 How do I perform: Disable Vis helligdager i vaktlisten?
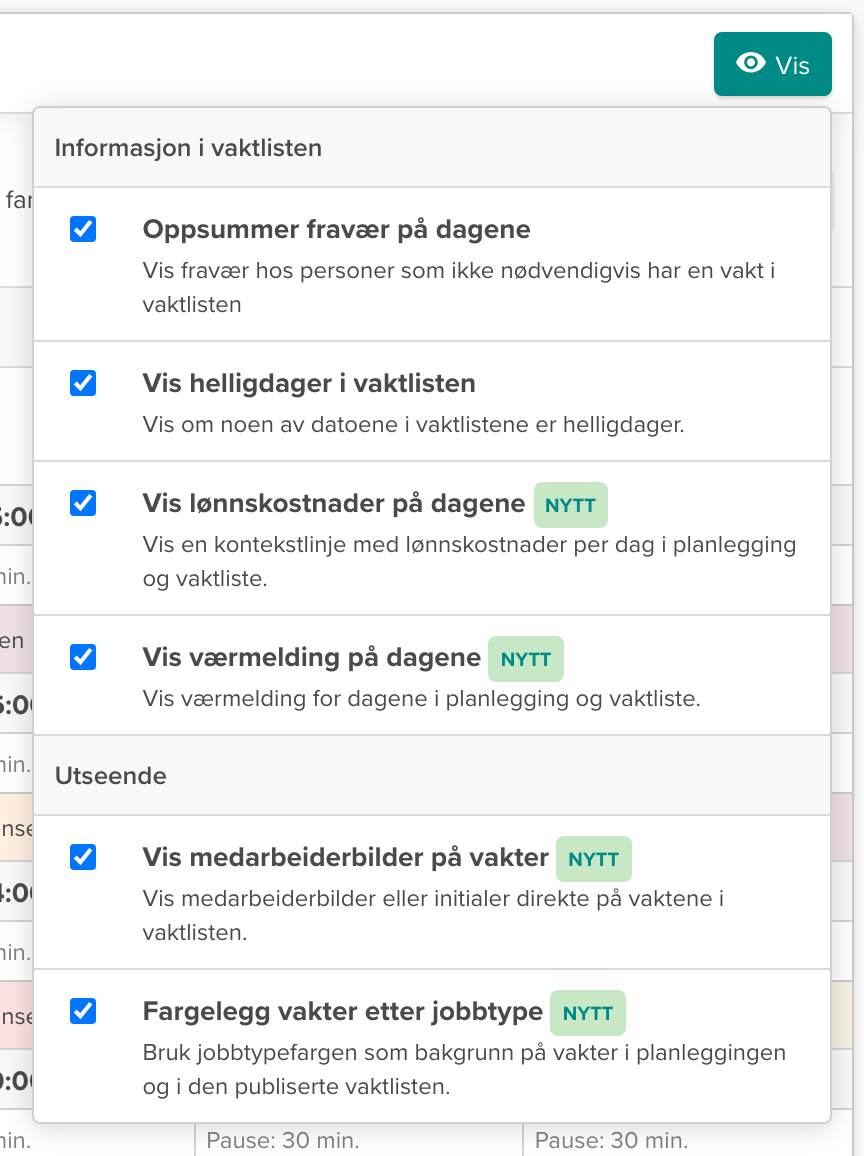82,382
